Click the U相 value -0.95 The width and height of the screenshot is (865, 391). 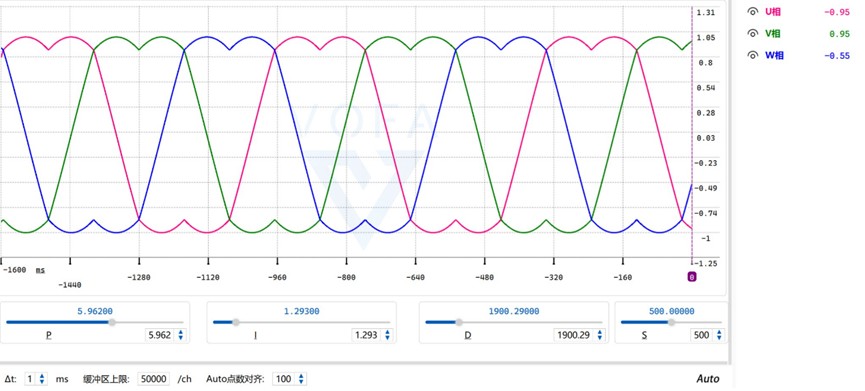[836, 12]
